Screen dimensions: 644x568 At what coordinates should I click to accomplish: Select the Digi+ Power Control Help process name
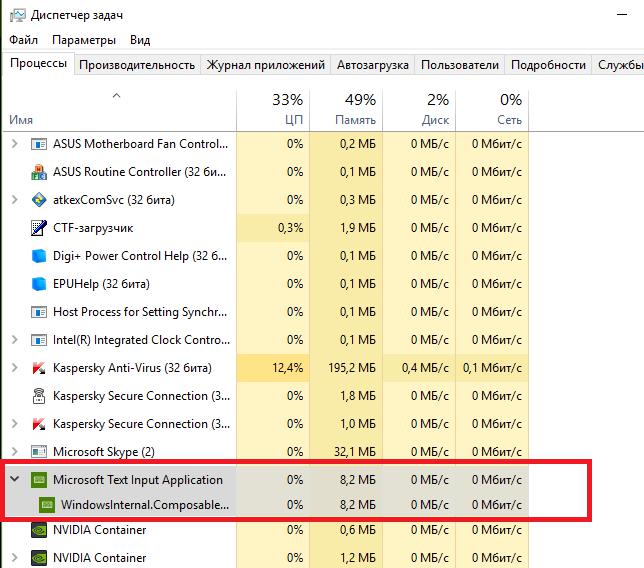[140, 256]
